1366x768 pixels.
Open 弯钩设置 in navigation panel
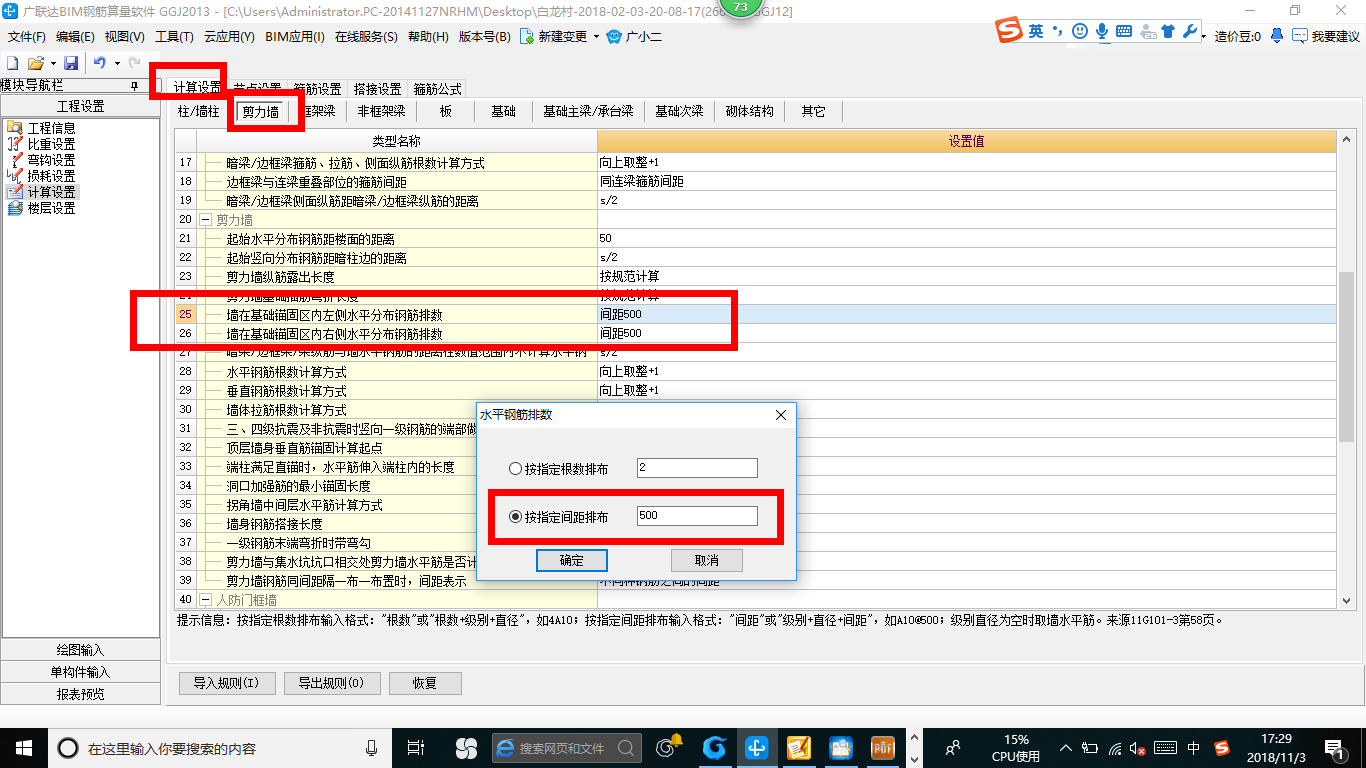(x=50, y=160)
